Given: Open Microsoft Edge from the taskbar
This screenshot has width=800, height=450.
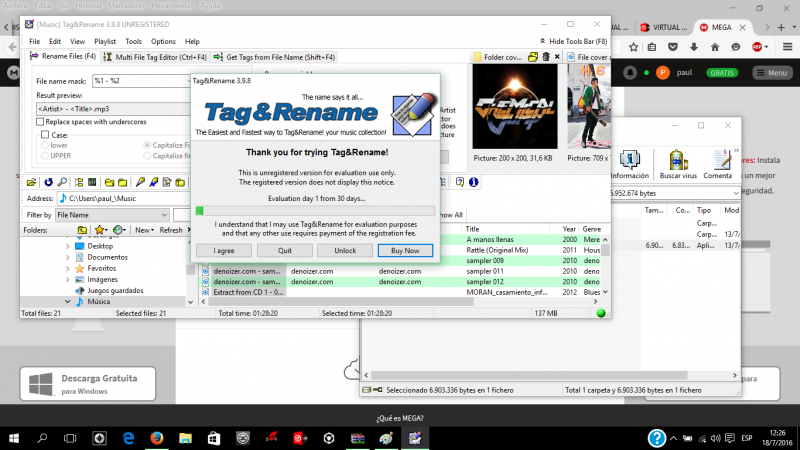Looking at the screenshot, I should pyautogui.click(x=128, y=438).
